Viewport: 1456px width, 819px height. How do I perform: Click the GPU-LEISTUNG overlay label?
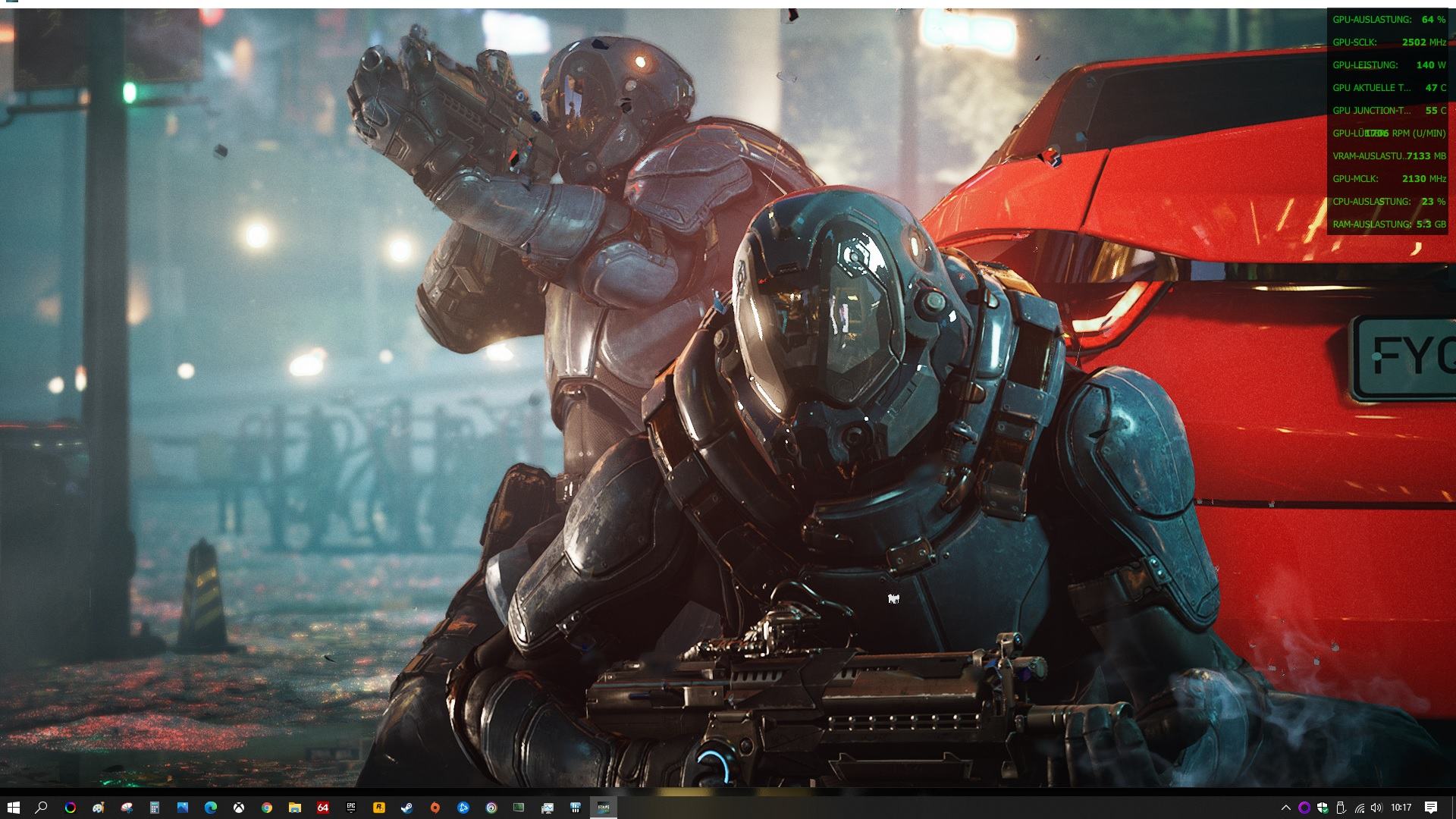1365,65
